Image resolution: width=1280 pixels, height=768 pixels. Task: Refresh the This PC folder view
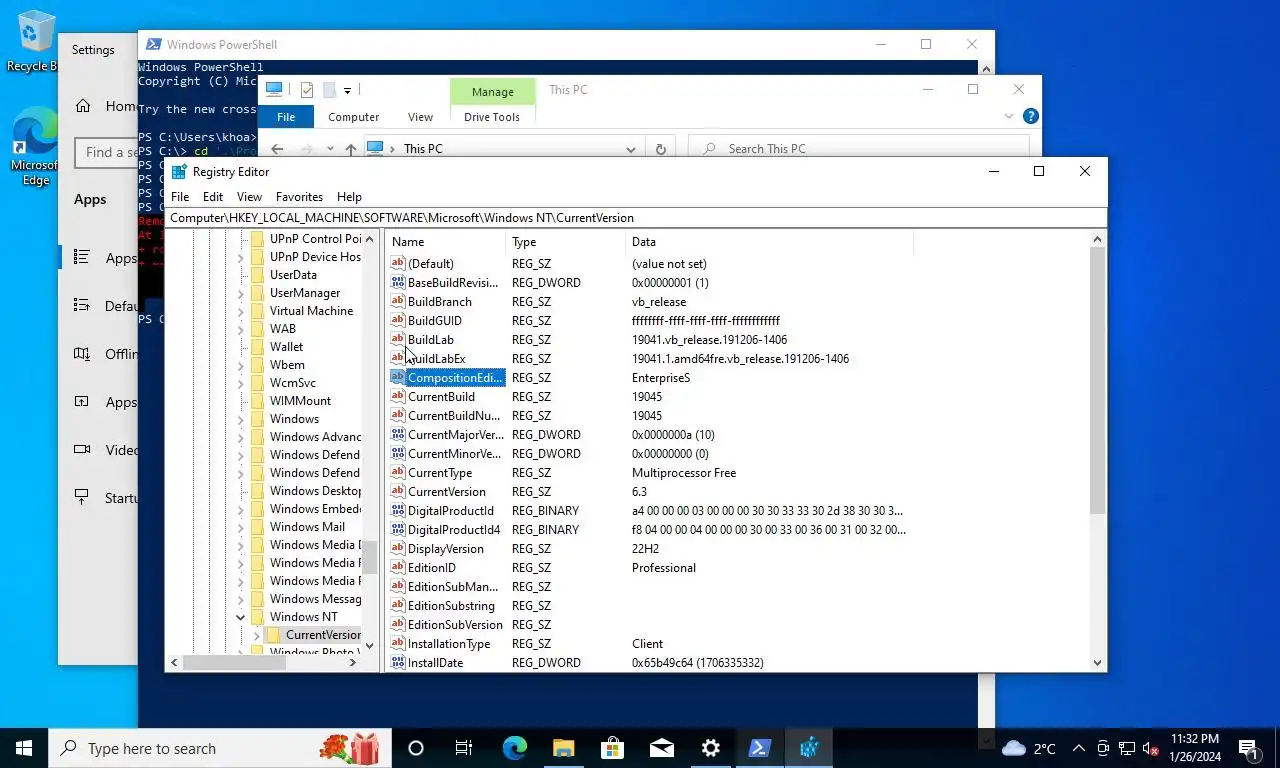pyautogui.click(x=660, y=149)
